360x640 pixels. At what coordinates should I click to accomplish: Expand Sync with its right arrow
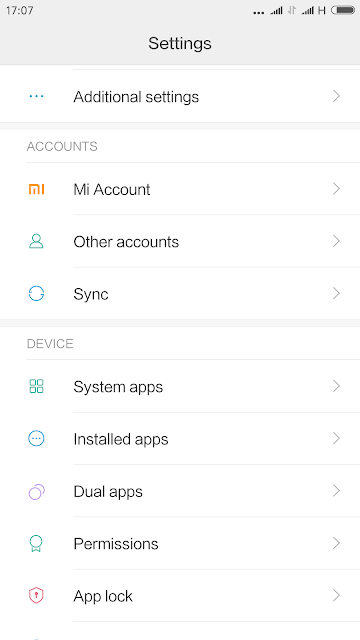(x=336, y=293)
